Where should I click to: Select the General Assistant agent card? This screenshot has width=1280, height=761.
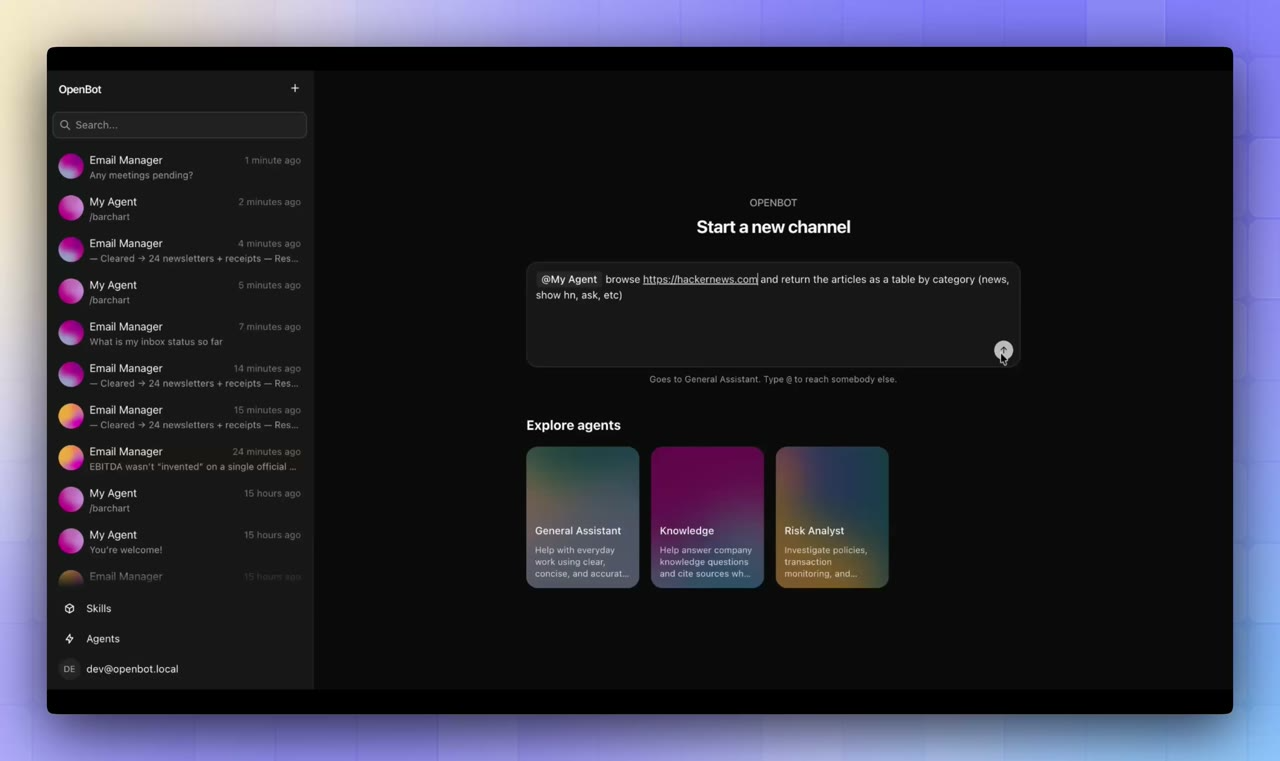(x=583, y=517)
